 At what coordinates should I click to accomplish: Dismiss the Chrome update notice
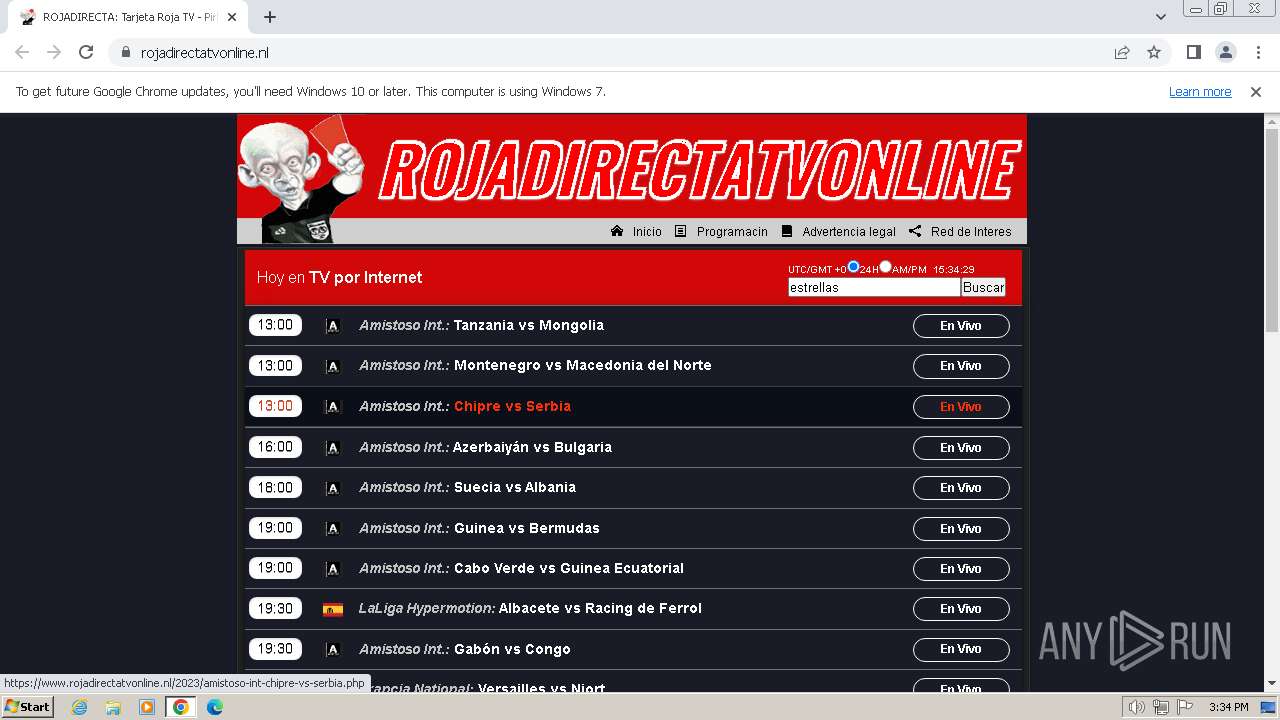tap(1256, 91)
